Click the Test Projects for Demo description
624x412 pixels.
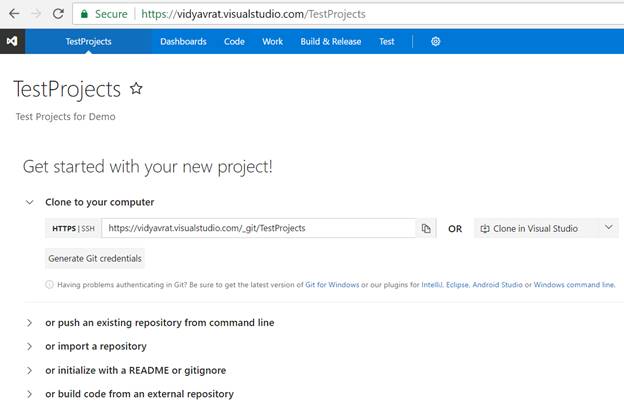66,117
